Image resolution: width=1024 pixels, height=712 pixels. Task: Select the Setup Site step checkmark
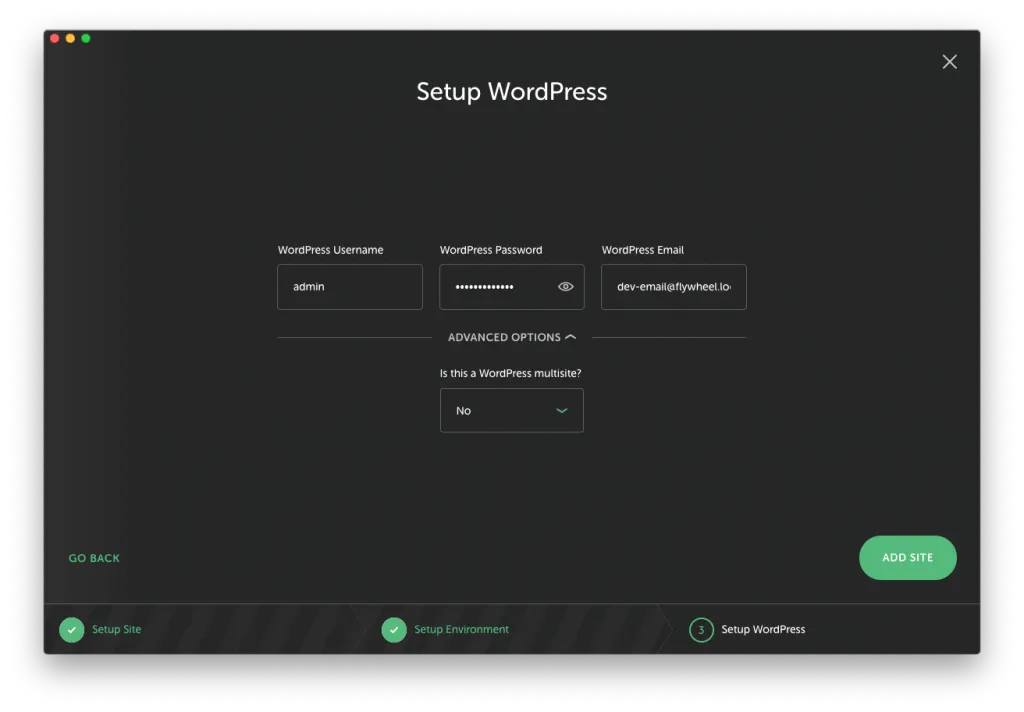pos(72,630)
